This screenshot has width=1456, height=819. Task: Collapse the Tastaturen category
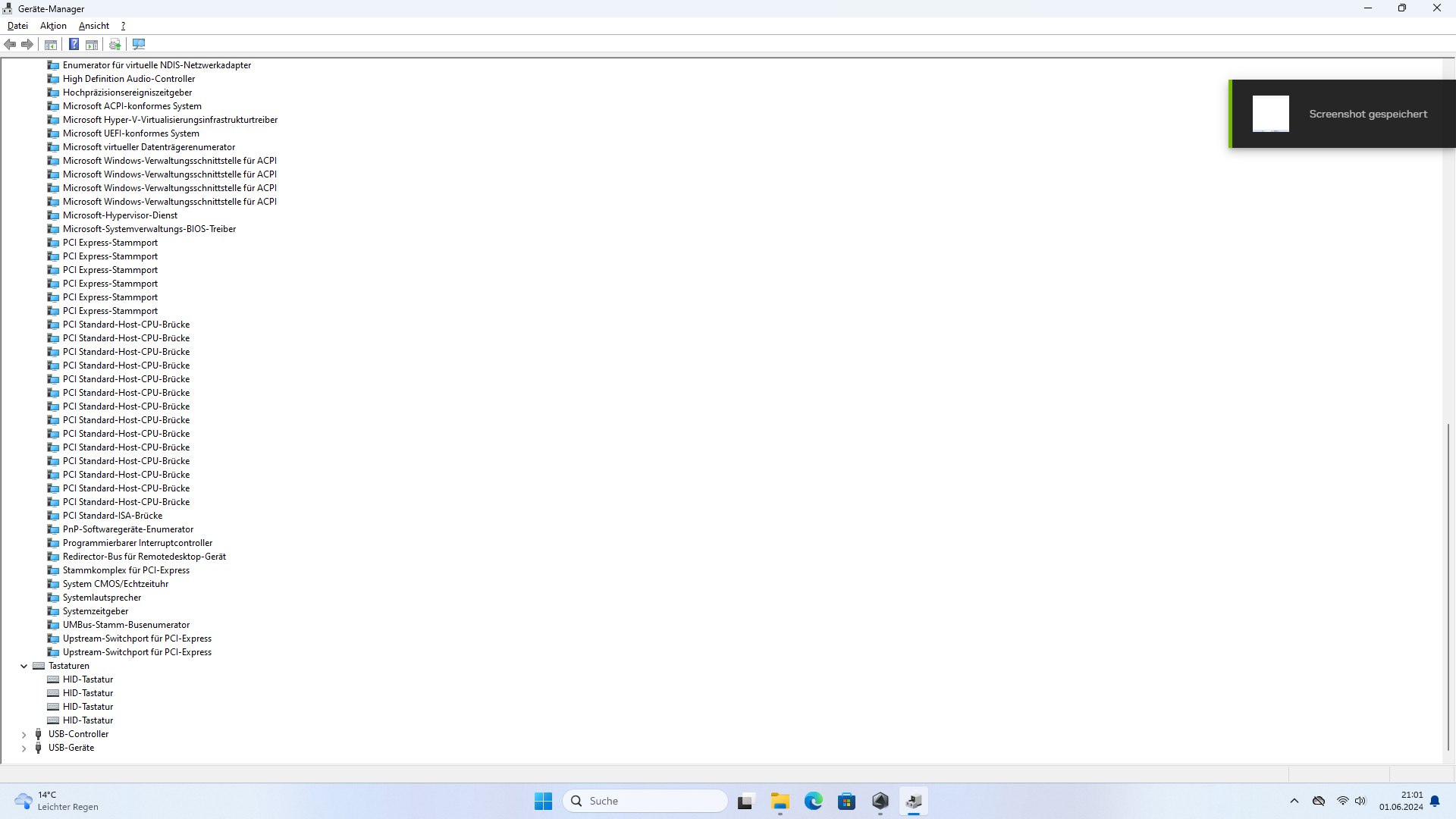(24, 667)
